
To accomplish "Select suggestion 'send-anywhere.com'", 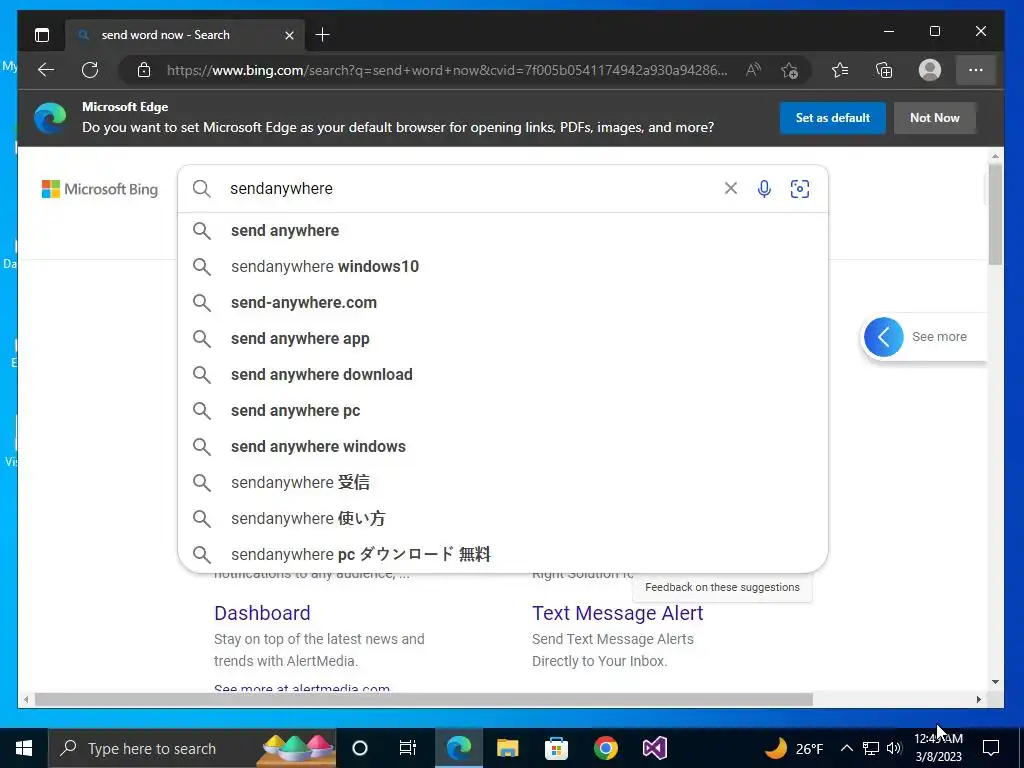I will point(503,302).
